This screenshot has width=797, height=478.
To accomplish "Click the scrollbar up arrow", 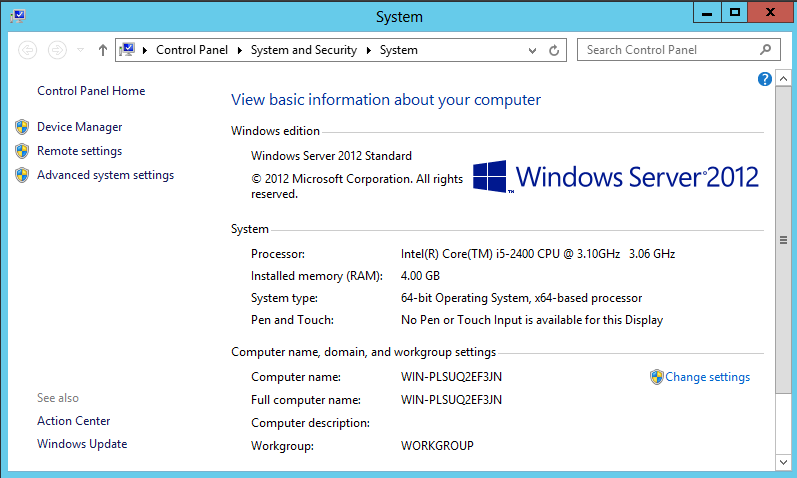I will [783, 79].
